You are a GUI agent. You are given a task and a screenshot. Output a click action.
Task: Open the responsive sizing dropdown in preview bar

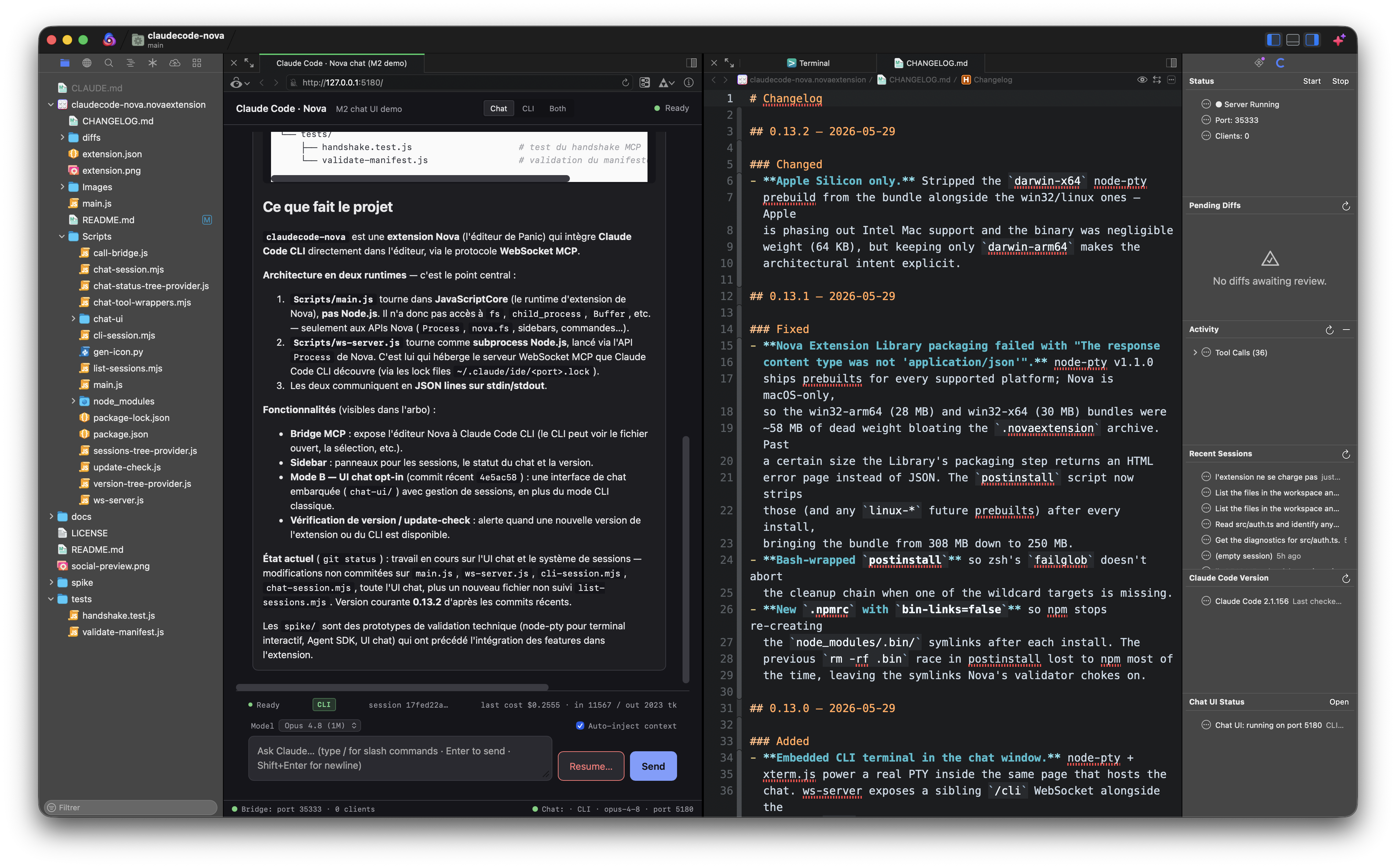pyautogui.click(x=666, y=83)
